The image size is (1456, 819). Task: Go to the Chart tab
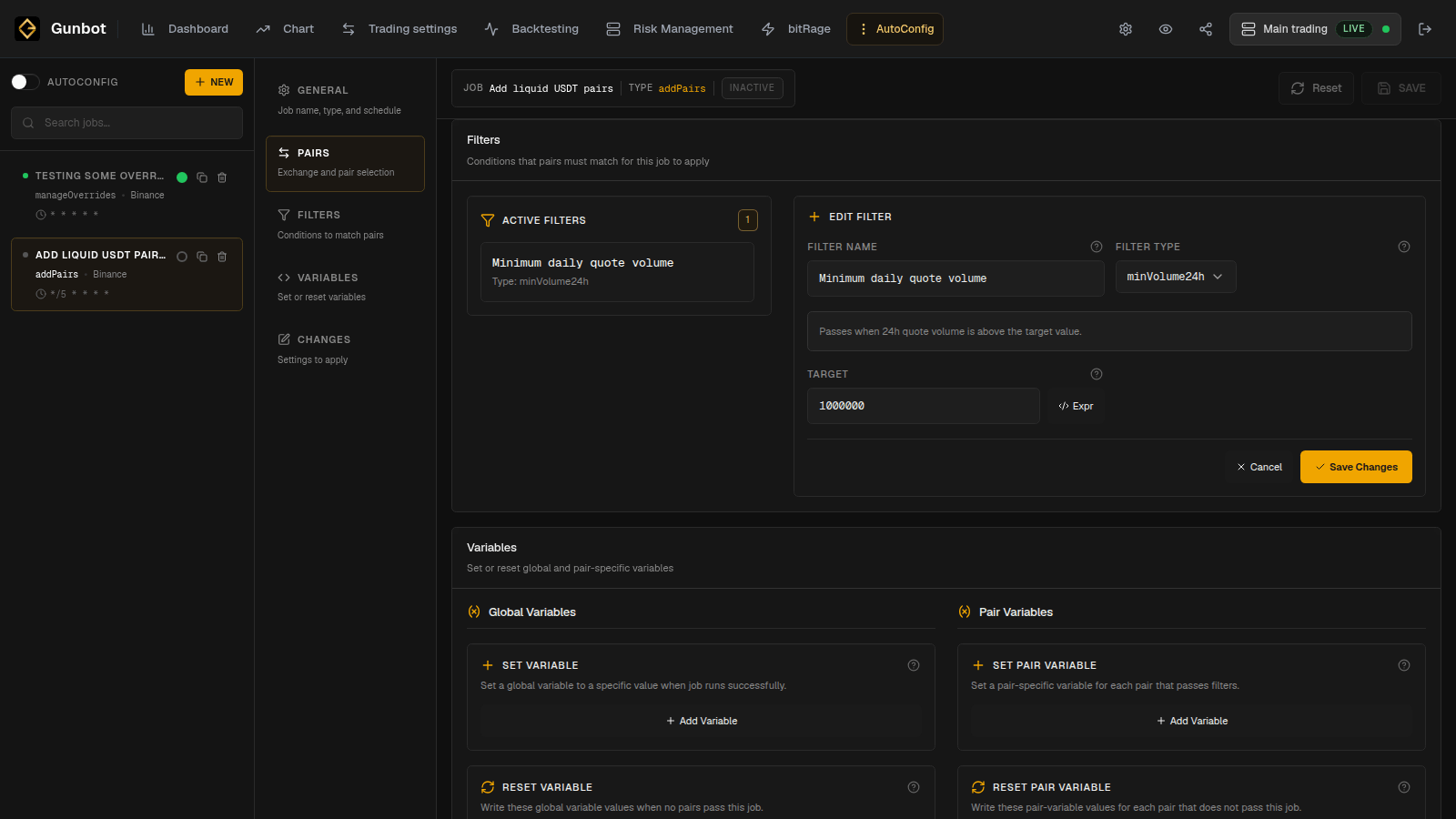tap(285, 29)
